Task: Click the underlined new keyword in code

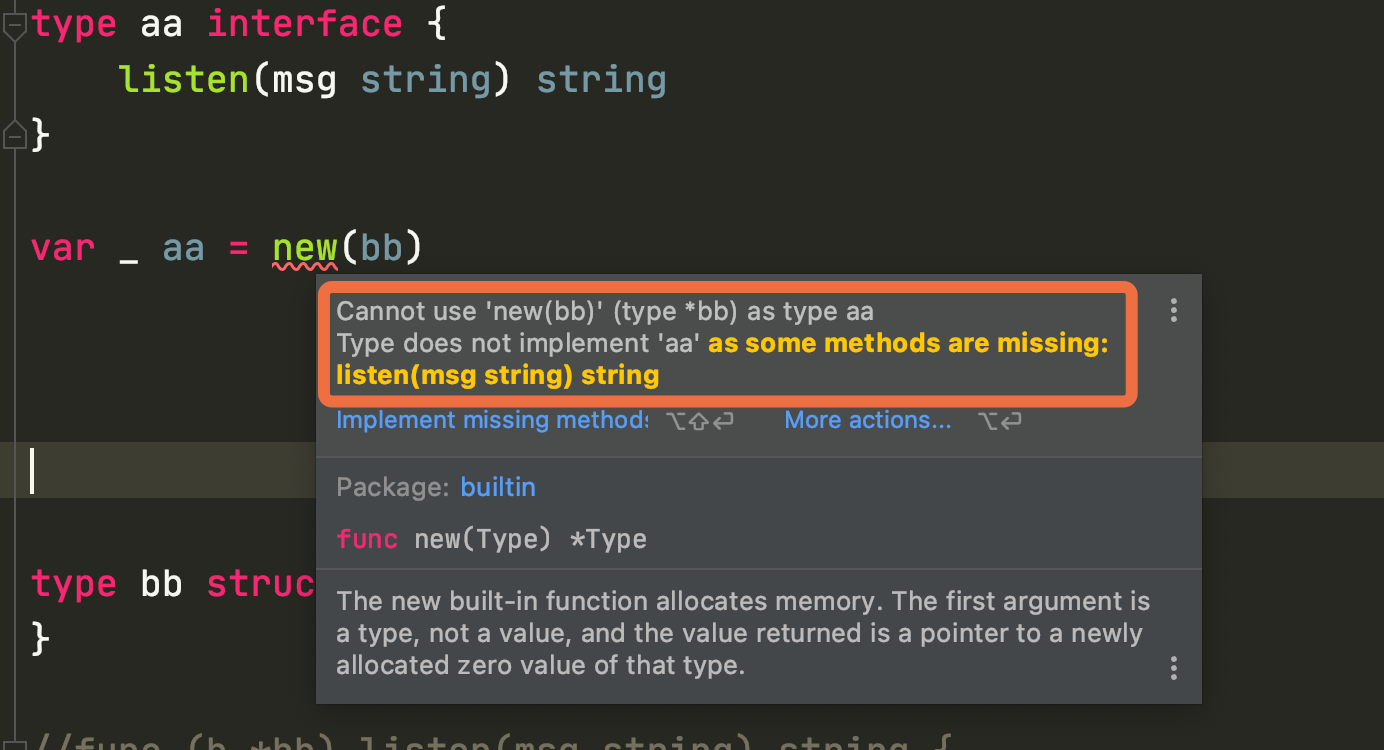Action: (305, 247)
